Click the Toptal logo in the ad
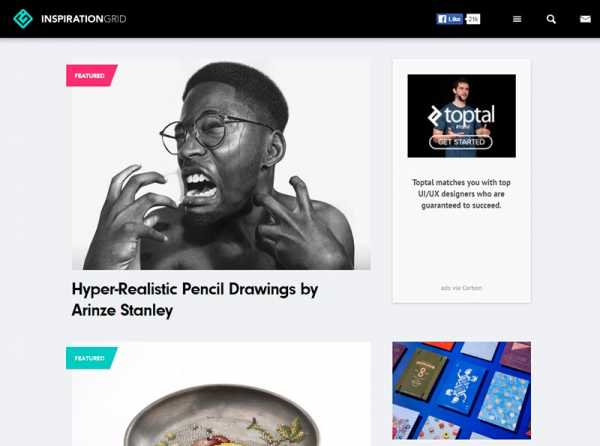 click(461, 116)
